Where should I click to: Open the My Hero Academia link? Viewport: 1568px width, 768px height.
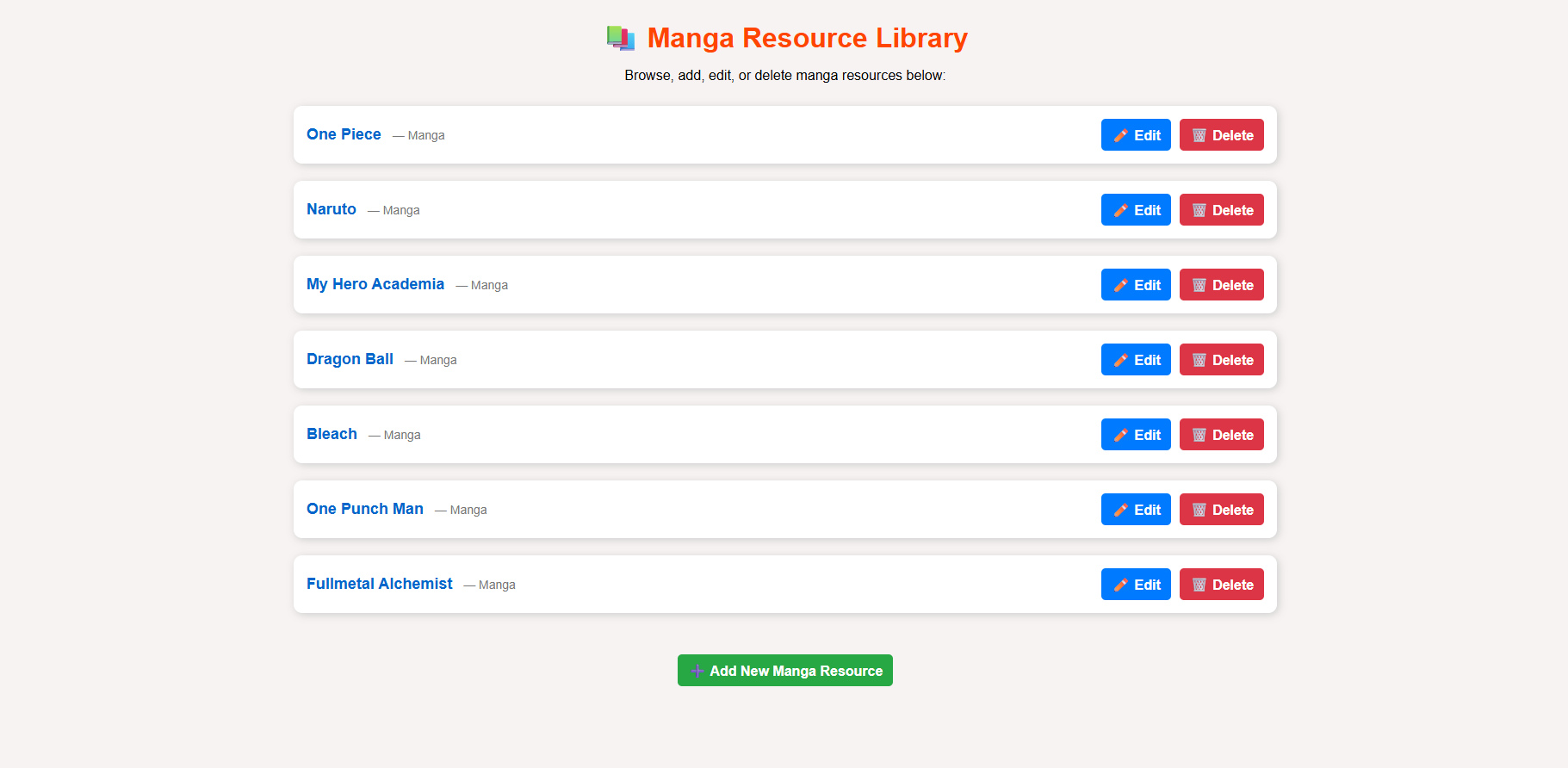[x=375, y=284]
